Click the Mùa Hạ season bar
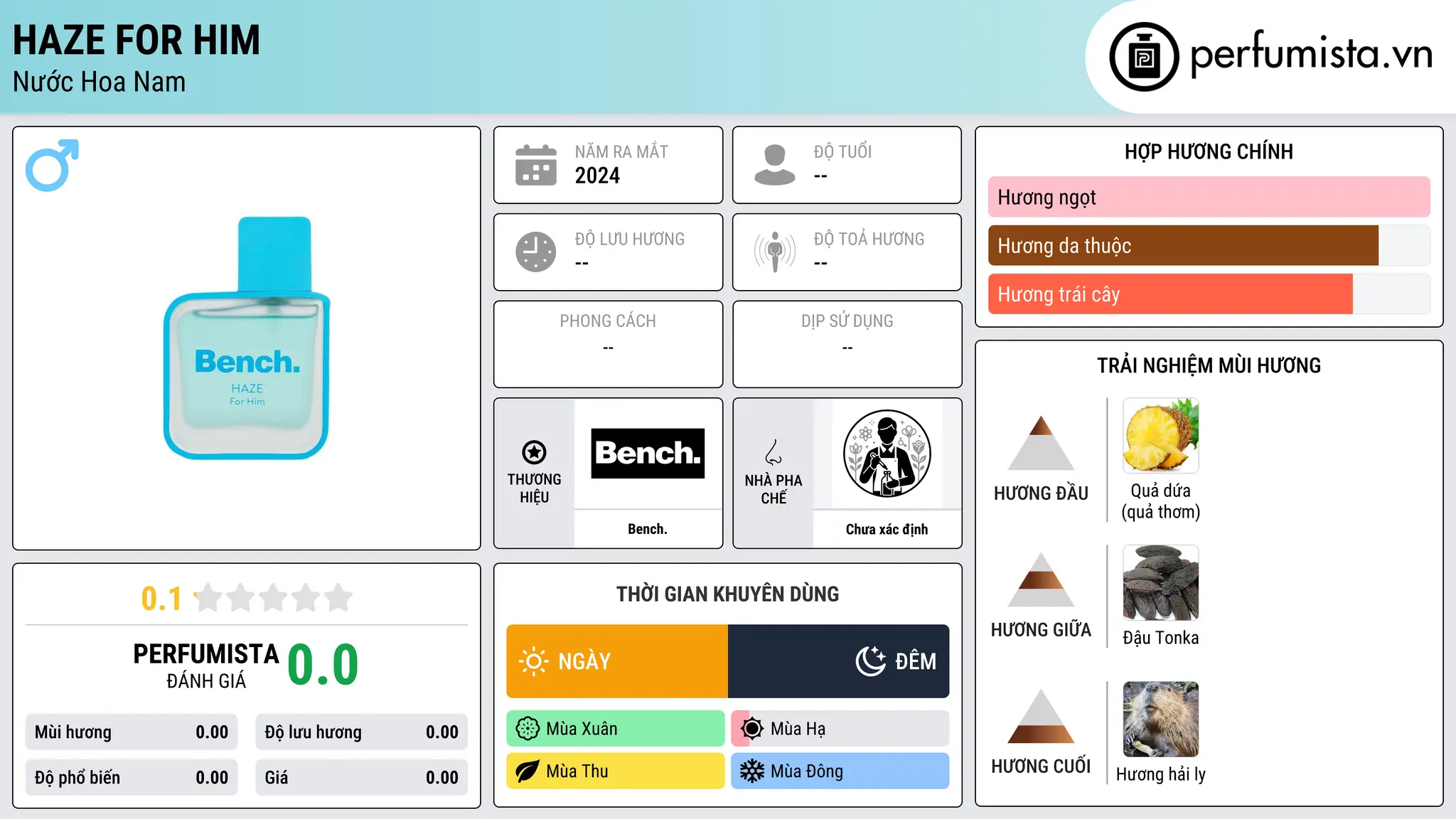The height and width of the screenshot is (819, 1456). pyautogui.click(x=840, y=729)
